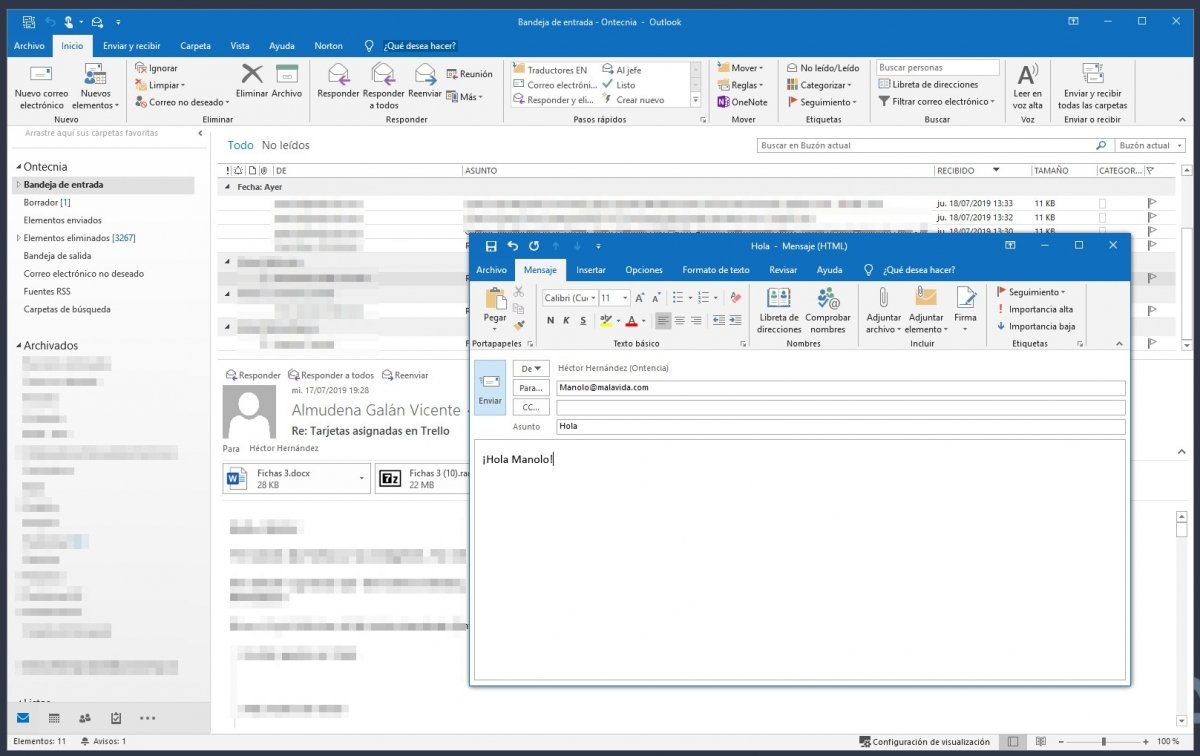This screenshot has height=756, width=1200.
Task: Open the Calendar icon in navigation bar
Action: [x=54, y=718]
